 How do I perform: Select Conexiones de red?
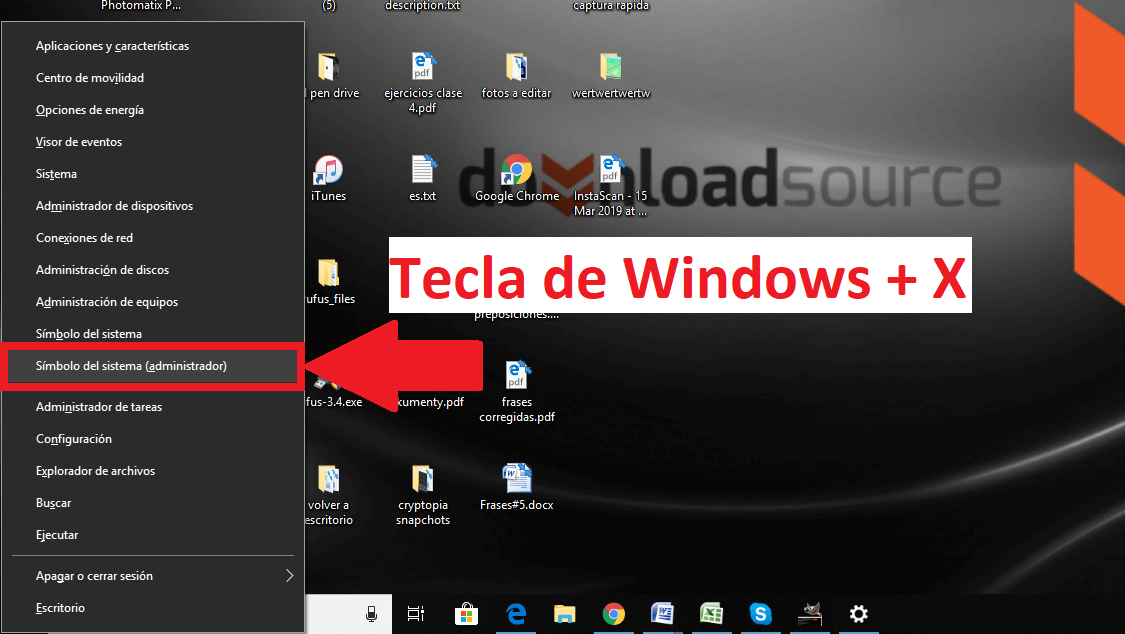click(x=153, y=237)
